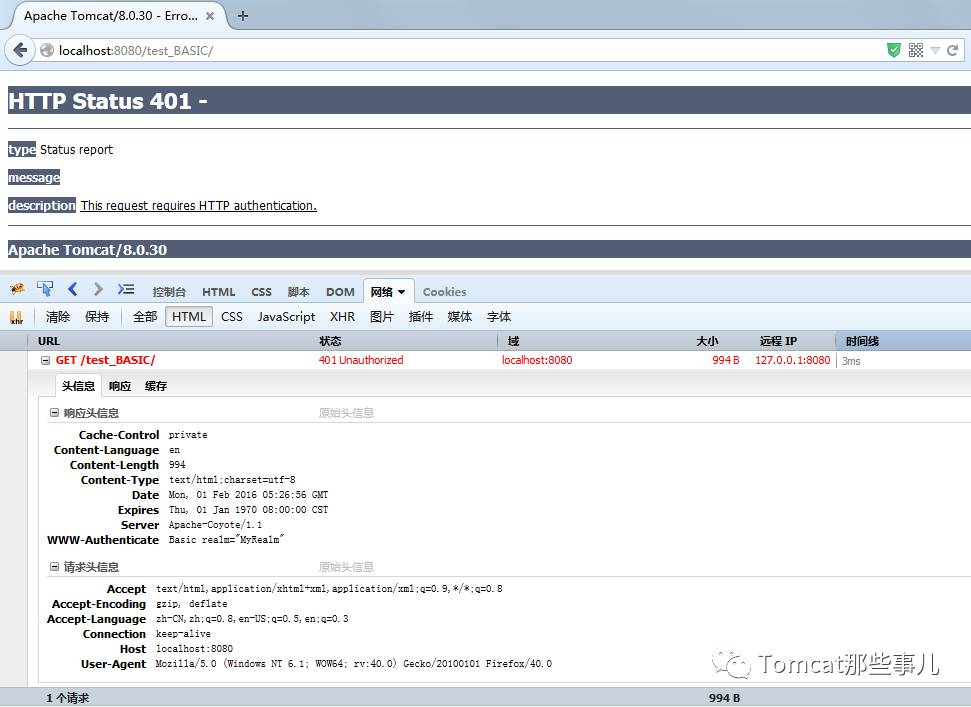This screenshot has height=707, width=971.
Task: Activate the element inspect pointer icon
Action: 45,289
